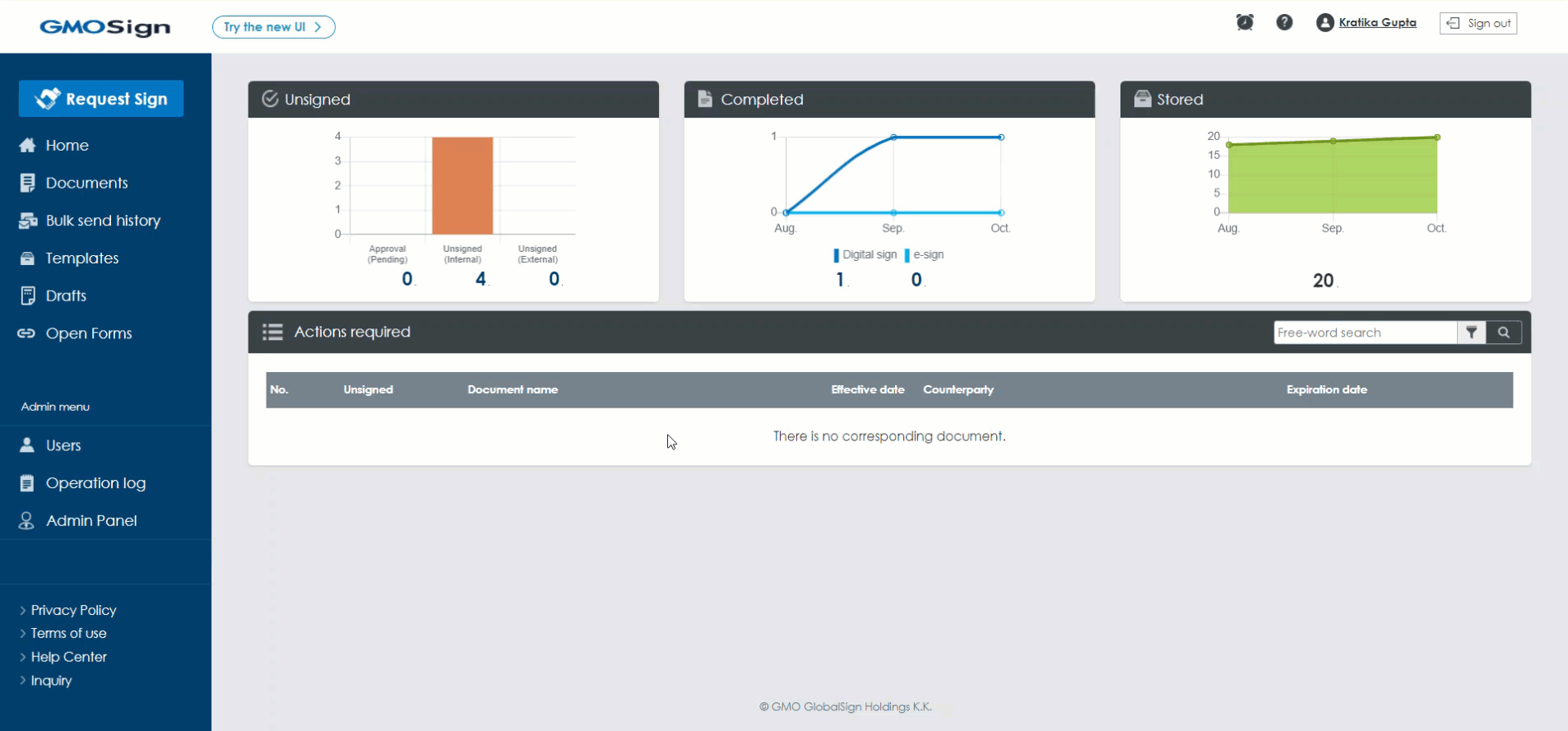Click the Home house icon

point(27,145)
